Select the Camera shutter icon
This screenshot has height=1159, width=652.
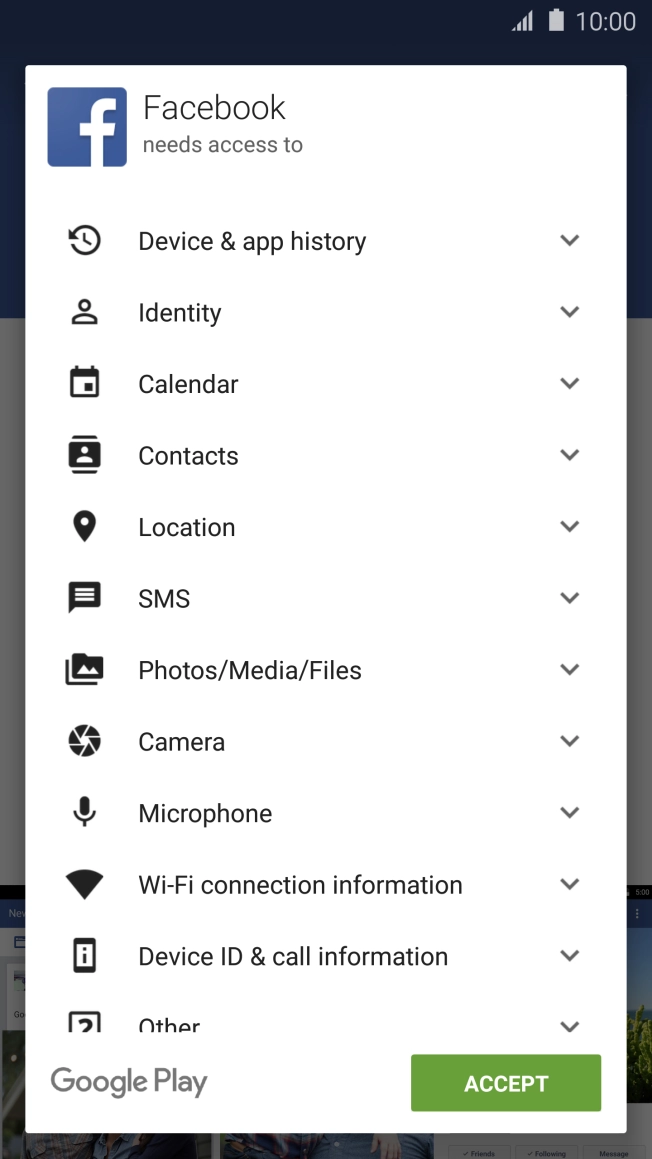tap(85, 741)
